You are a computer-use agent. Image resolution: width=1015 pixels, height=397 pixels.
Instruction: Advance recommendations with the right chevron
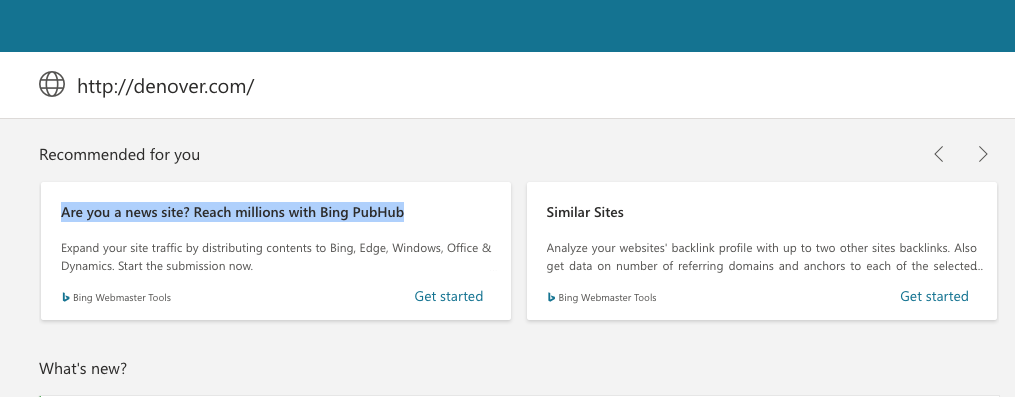(x=983, y=154)
